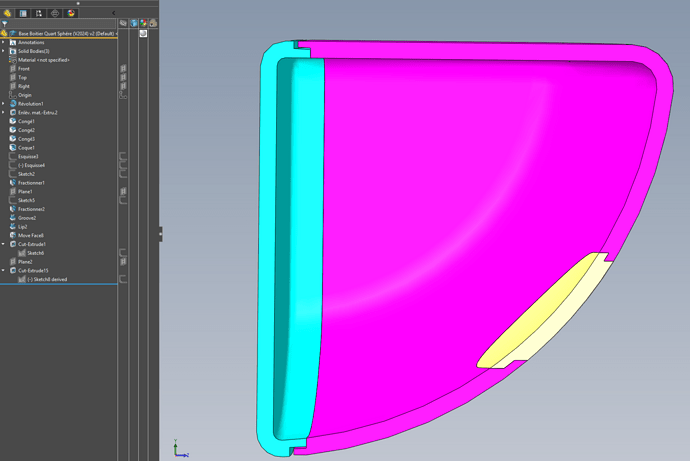Toggle visibility of the Front plane
Image resolution: width=690 pixels, height=461 pixels.
[123, 69]
